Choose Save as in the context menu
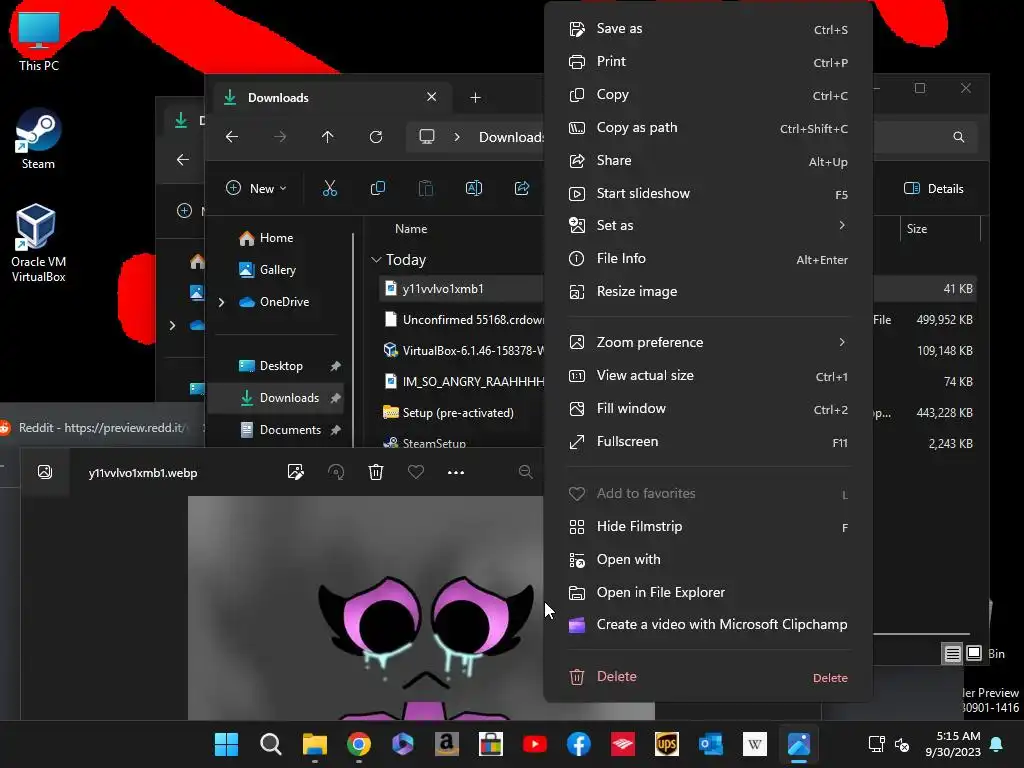Screen dimensions: 1024x768 [709, 29]
